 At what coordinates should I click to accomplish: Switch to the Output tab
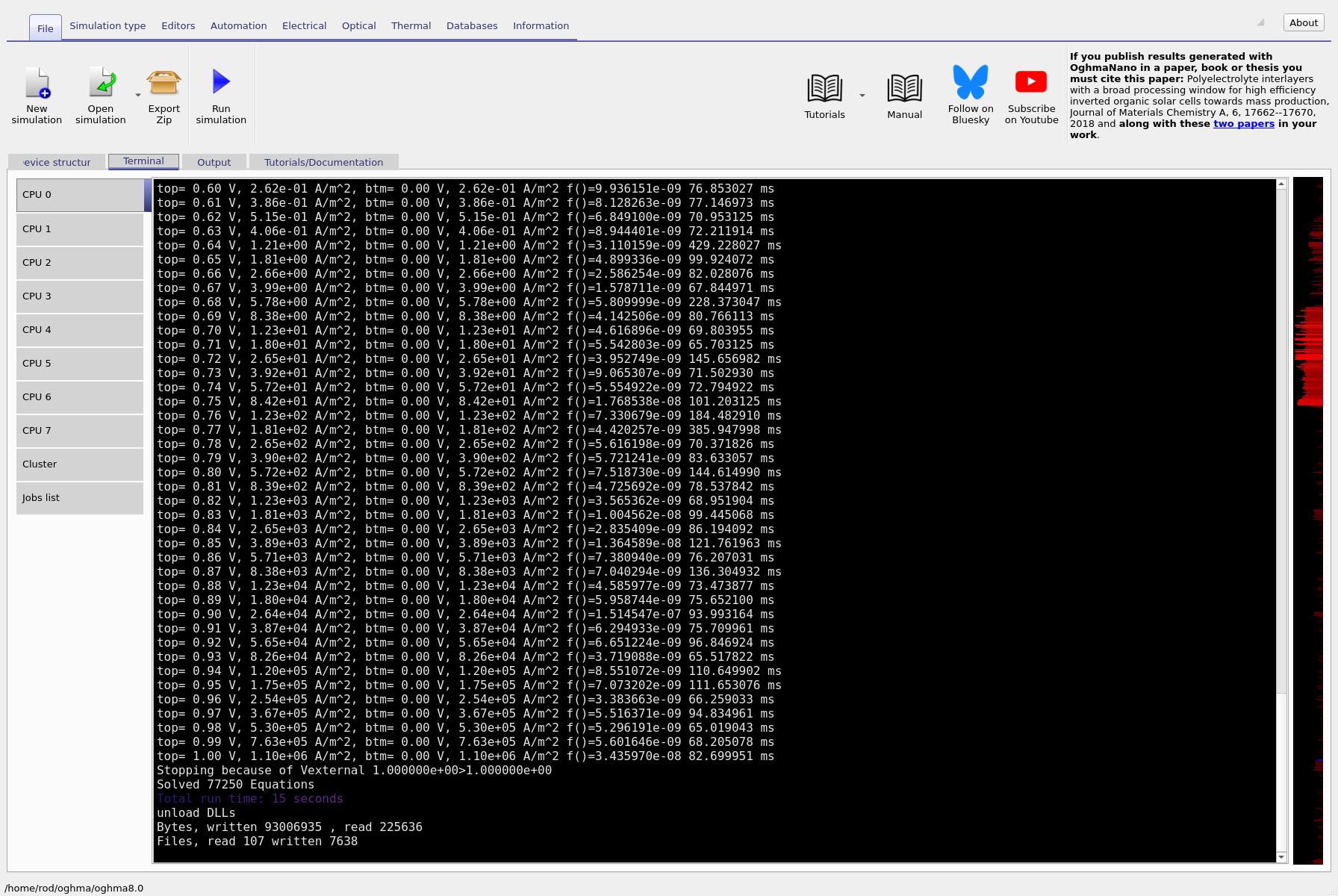214,162
